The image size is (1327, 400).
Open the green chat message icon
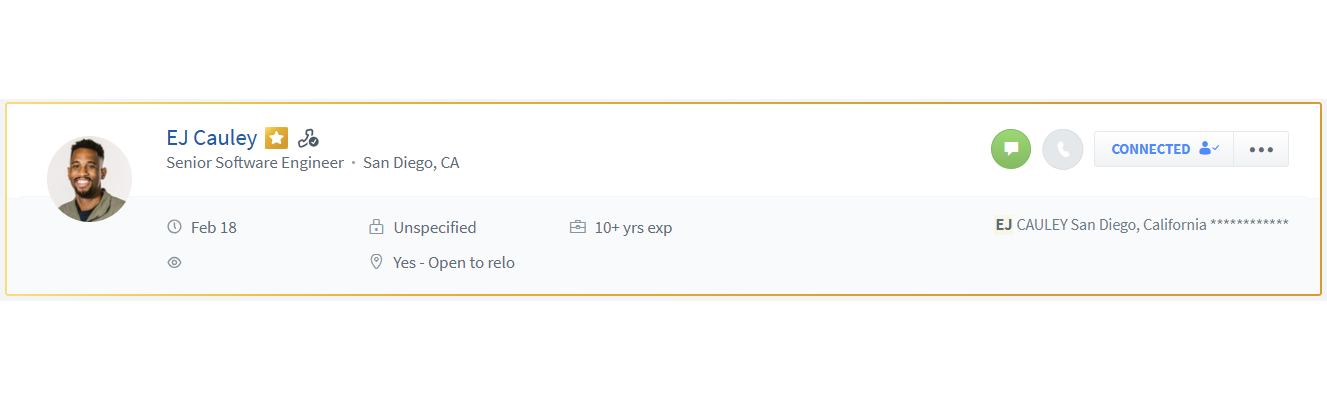[1011, 149]
